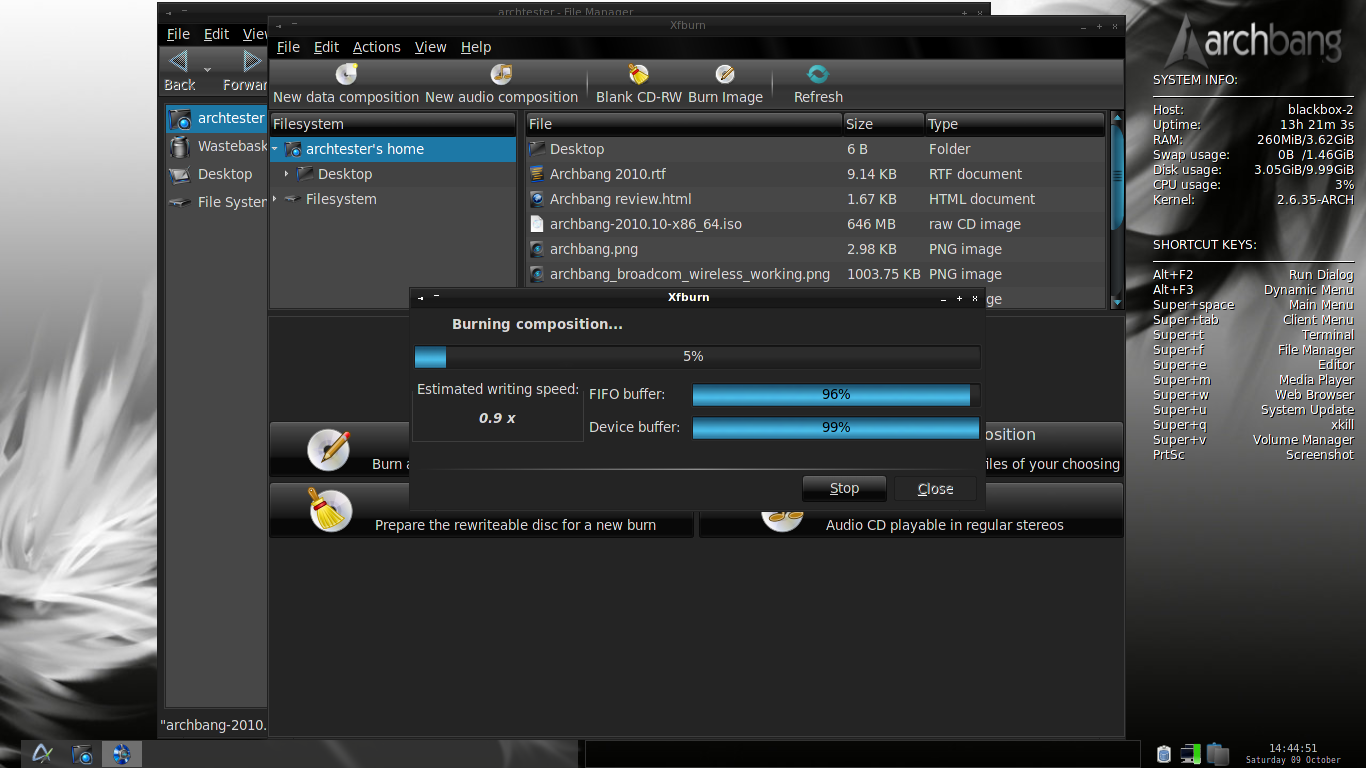The width and height of the screenshot is (1366, 768).
Task: Sort by the Type column header
Action: click(x=1015, y=124)
